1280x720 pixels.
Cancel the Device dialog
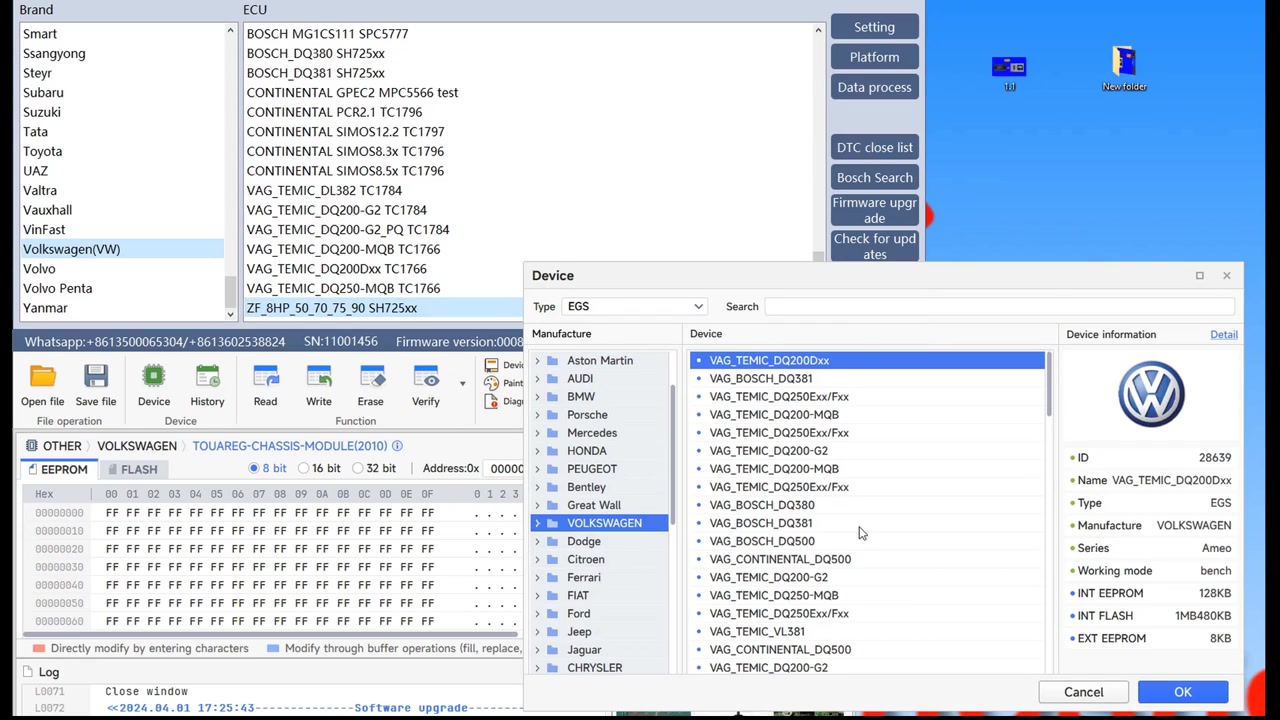pos(1083,692)
